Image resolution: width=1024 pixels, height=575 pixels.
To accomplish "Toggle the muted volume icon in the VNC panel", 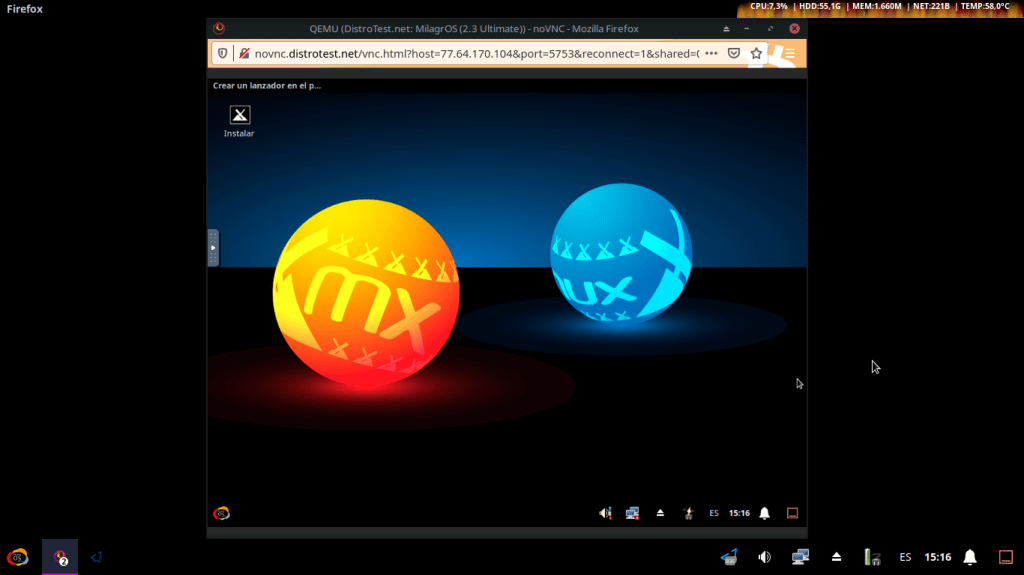I will pyautogui.click(x=605, y=513).
